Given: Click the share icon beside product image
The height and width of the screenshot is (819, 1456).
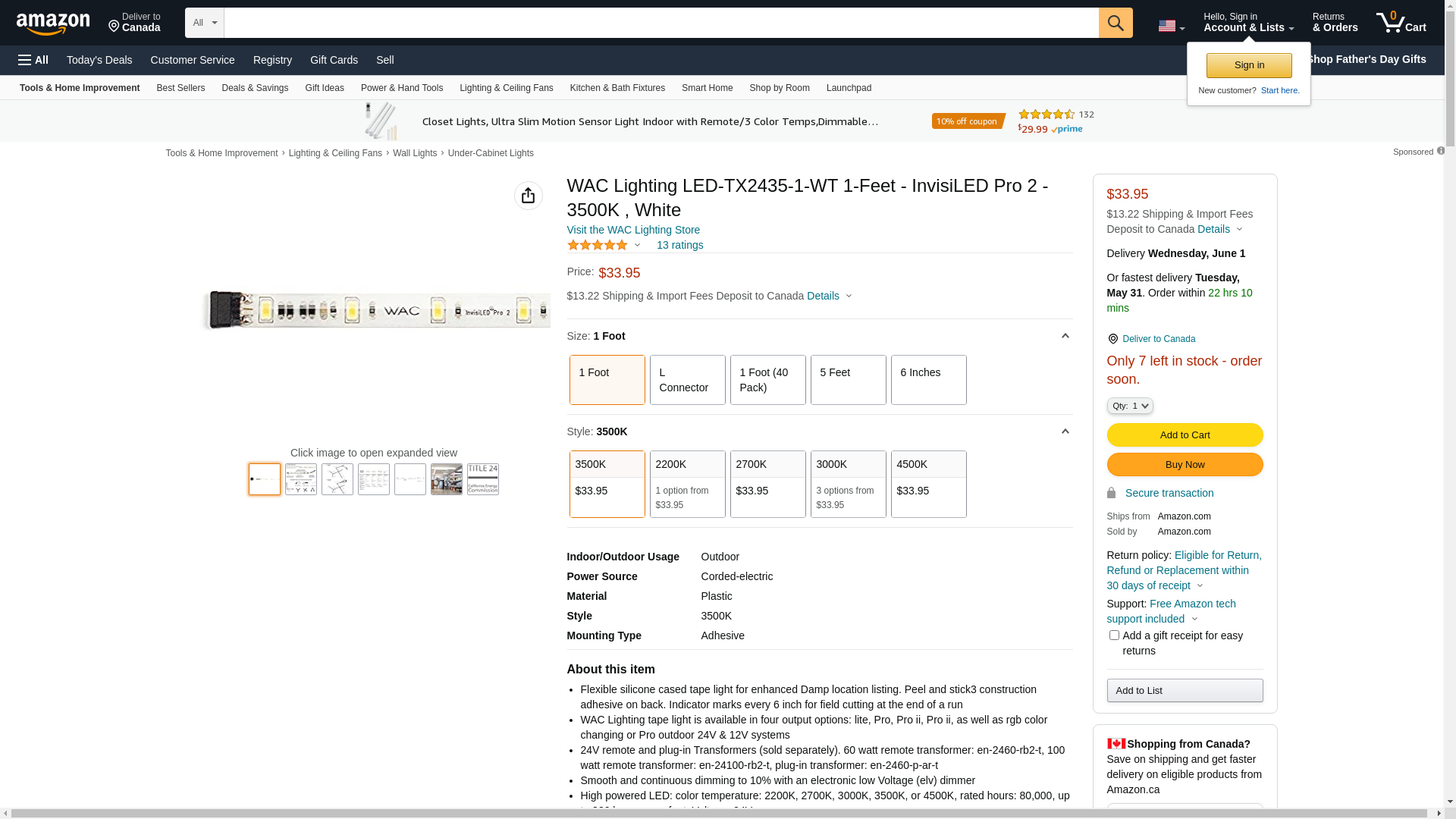Looking at the screenshot, I should coord(528,196).
